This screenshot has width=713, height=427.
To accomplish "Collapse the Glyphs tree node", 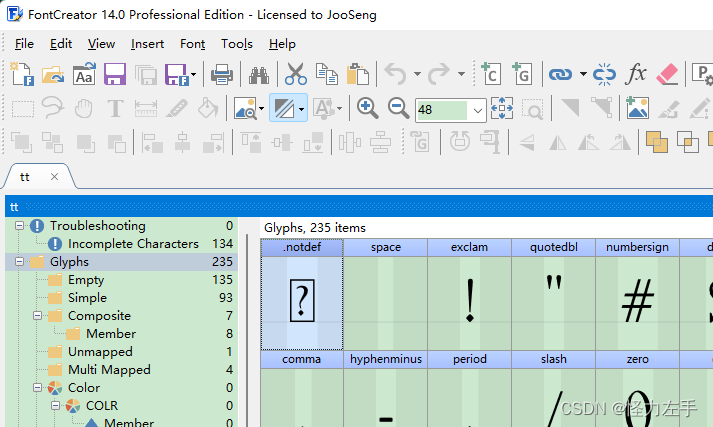I will 19,261.
